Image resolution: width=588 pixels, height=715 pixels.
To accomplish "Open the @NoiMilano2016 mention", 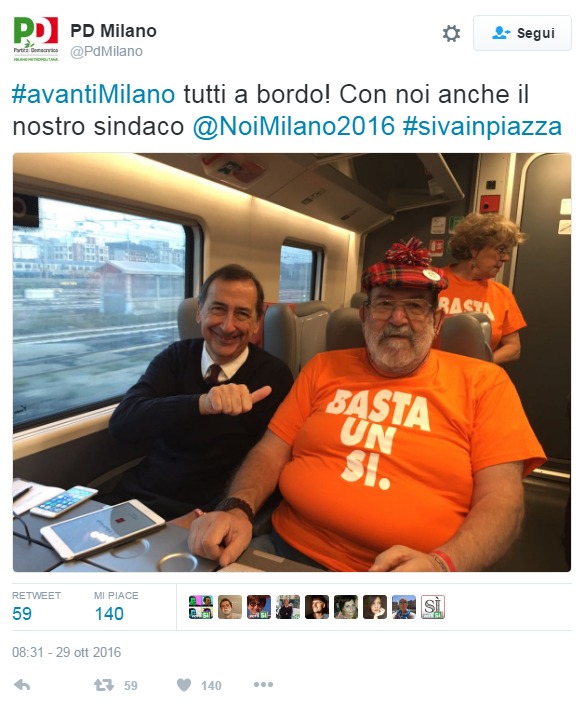I will point(293,126).
